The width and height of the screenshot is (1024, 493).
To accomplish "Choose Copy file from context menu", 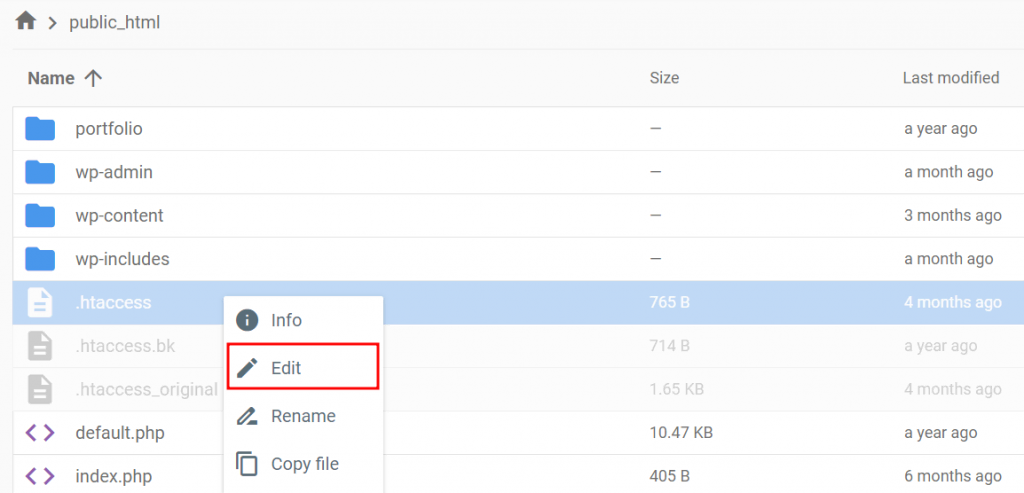I will click(304, 464).
